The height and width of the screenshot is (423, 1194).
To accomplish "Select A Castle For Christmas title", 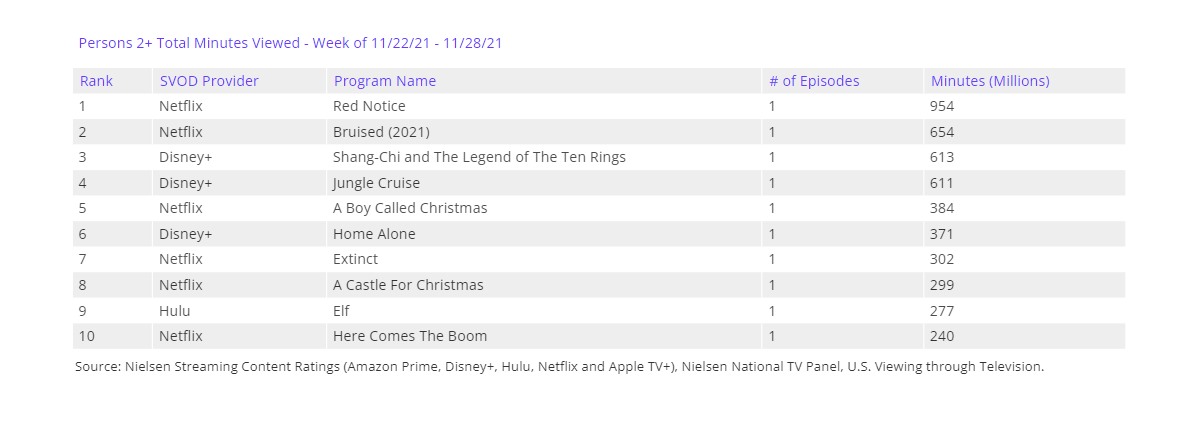I will click(408, 285).
